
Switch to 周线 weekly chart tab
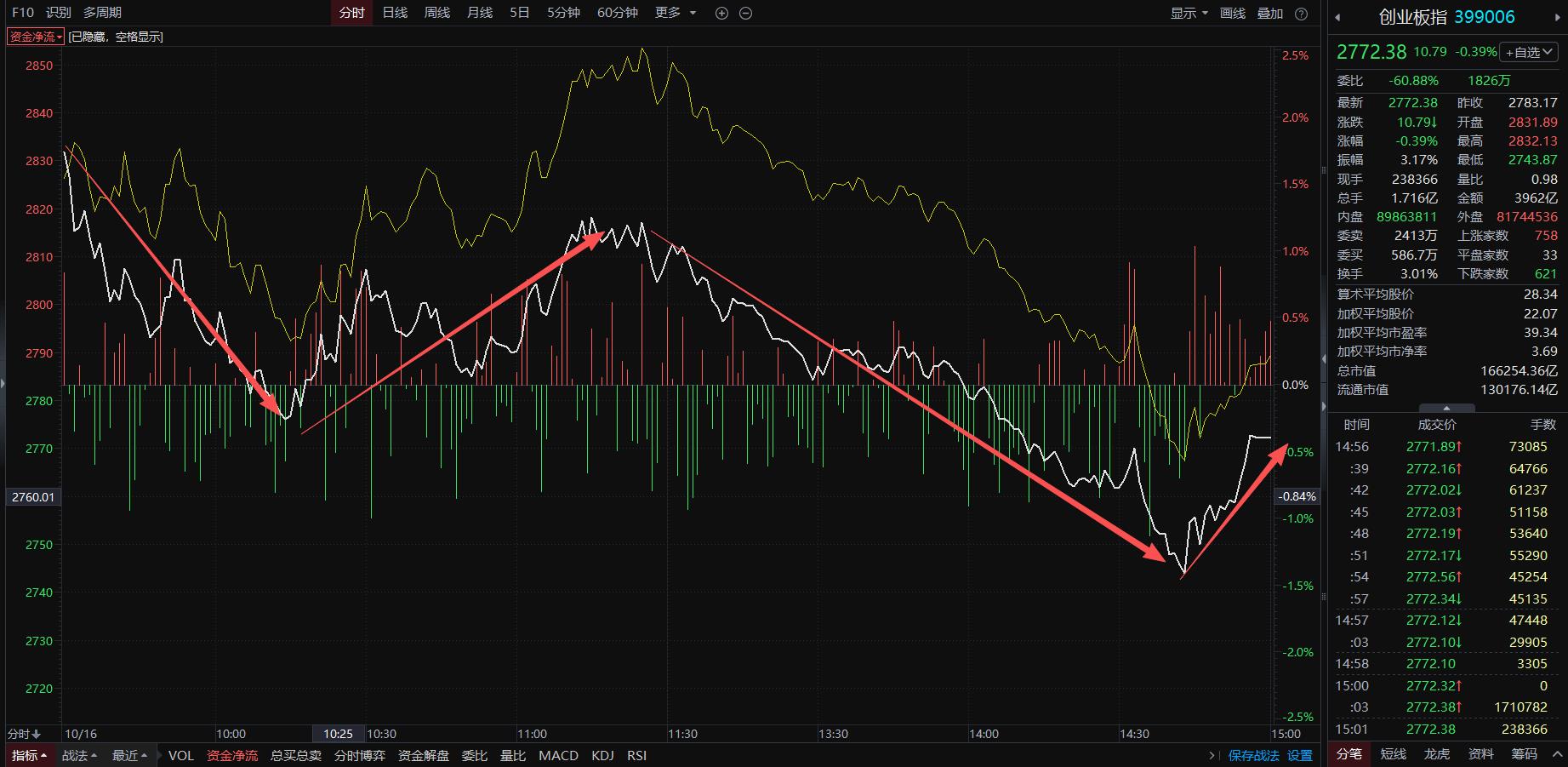click(x=437, y=13)
